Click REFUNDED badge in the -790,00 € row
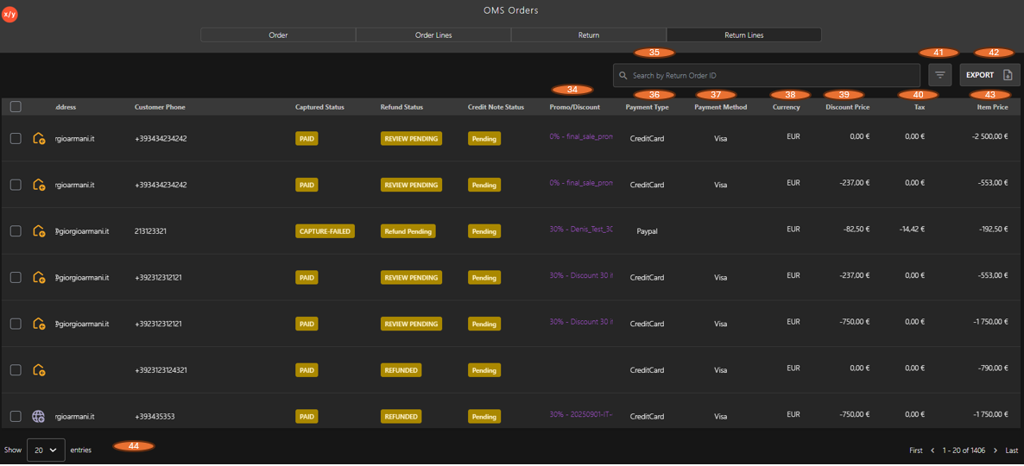This screenshot has width=1024, height=466. pos(401,370)
